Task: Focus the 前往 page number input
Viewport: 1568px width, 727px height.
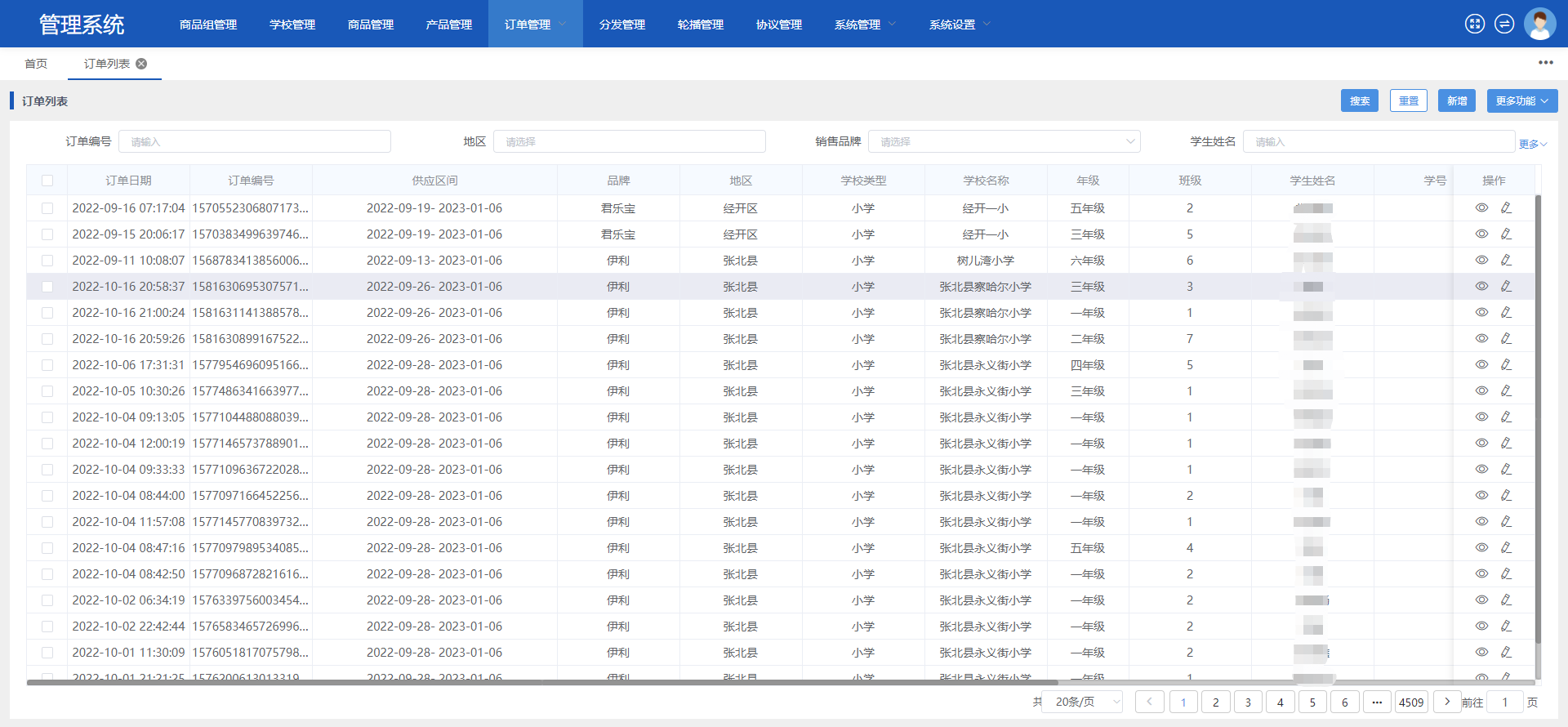Action: 1504,702
